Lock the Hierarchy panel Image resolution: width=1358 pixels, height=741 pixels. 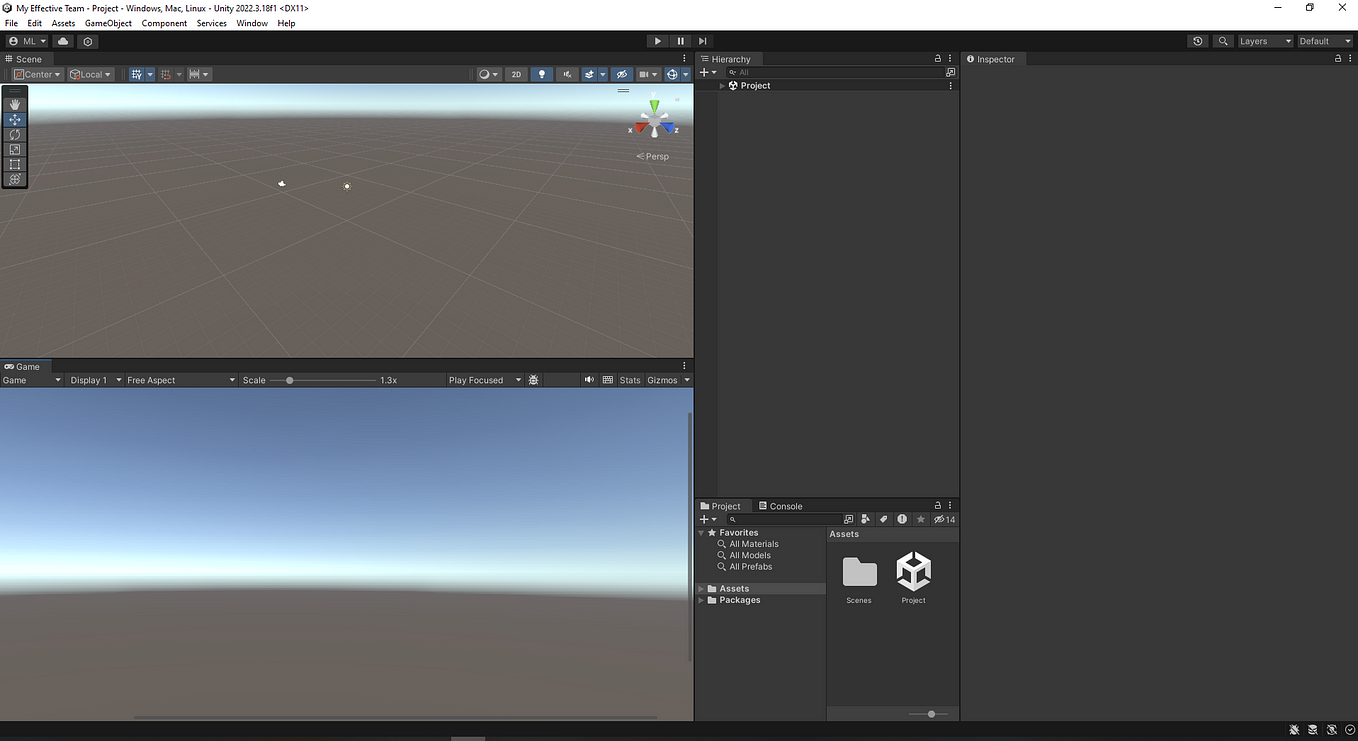coord(938,59)
